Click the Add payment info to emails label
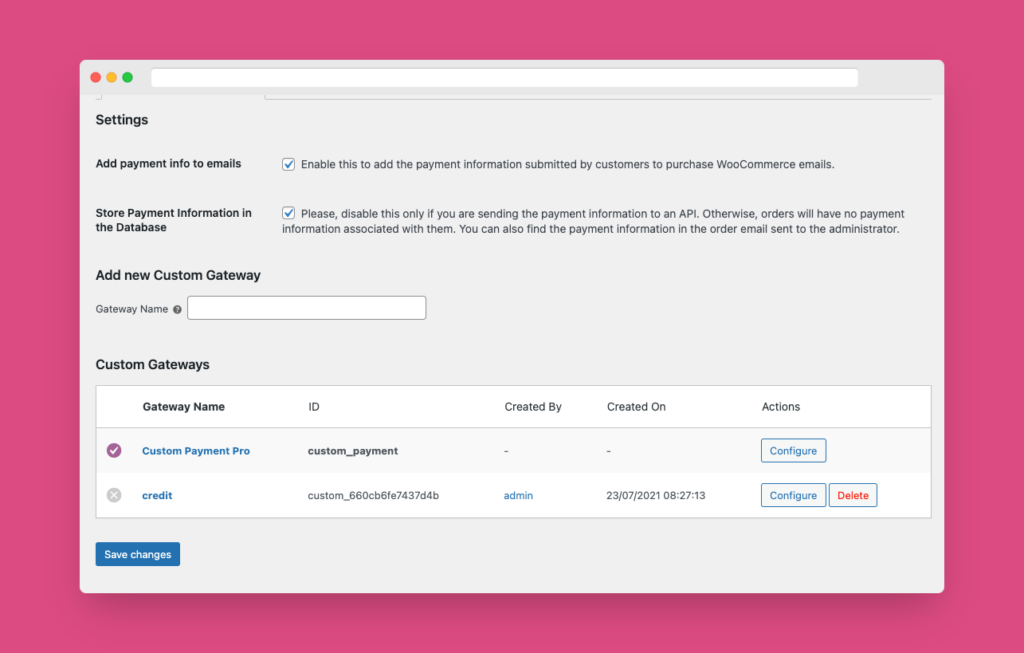The image size is (1024, 653). (x=168, y=163)
